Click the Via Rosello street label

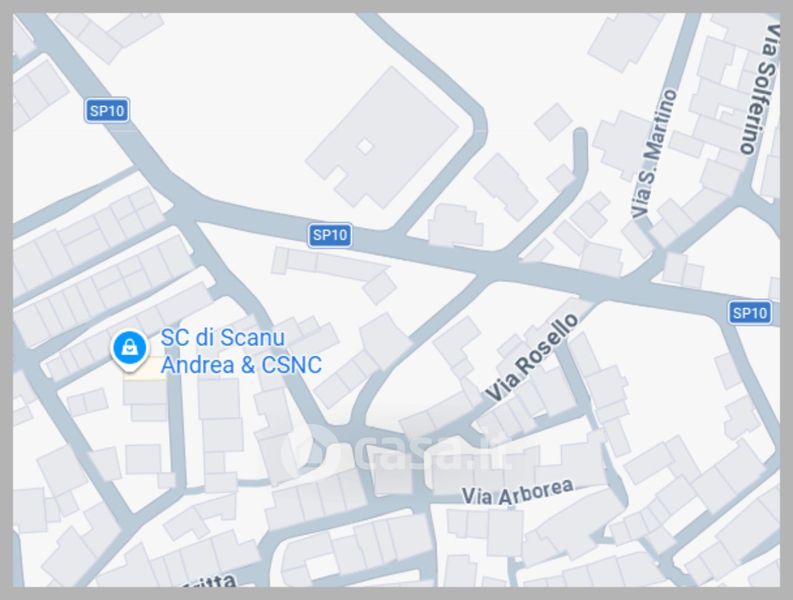[x=532, y=357]
